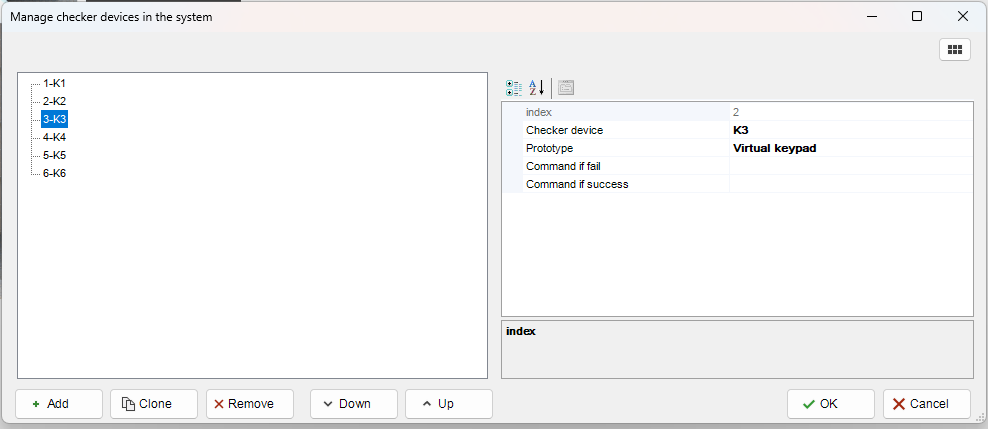Click the grid layout icon at top right

pyautogui.click(x=954, y=49)
